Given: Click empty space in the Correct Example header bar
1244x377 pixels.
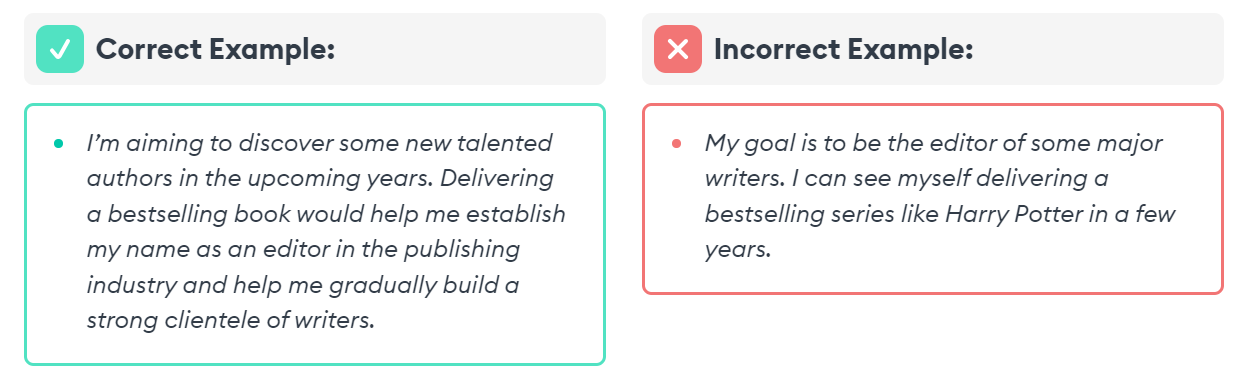Looking at the screenshot, I should pos(470,49).
